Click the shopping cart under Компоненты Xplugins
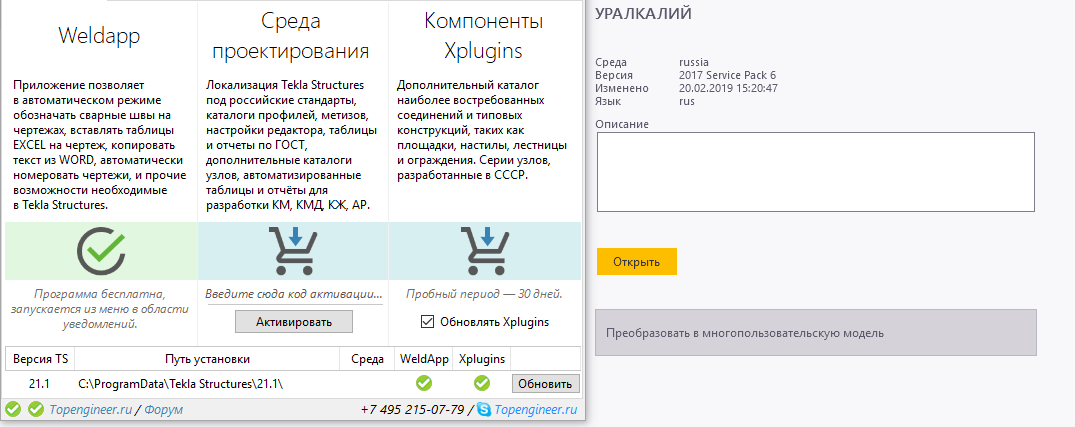The image size is (1075, 427). 485,250
